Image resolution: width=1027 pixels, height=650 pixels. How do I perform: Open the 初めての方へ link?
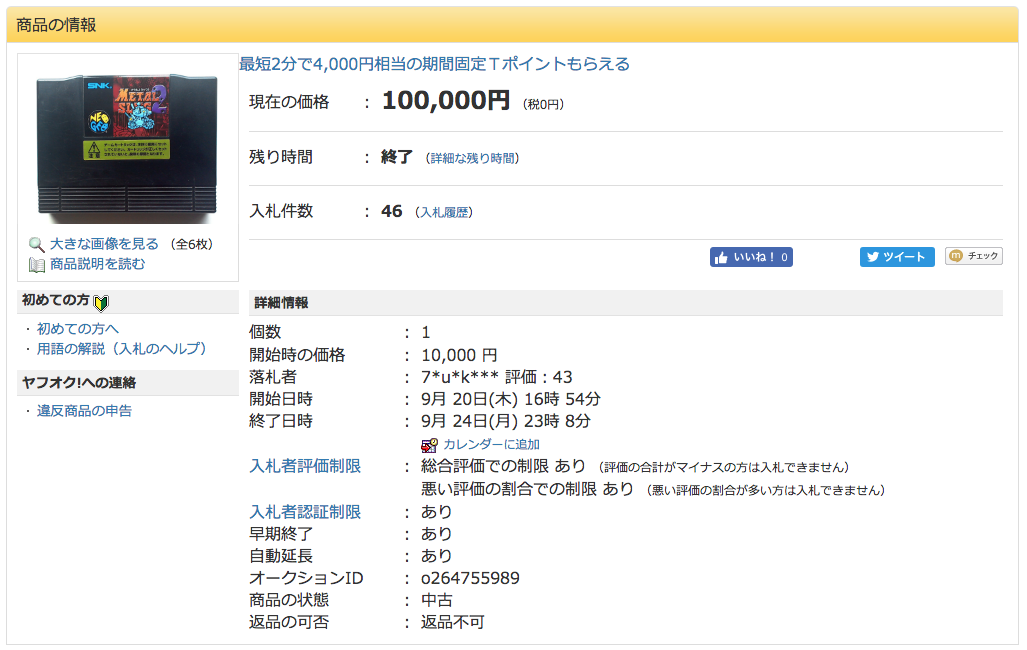77,329
